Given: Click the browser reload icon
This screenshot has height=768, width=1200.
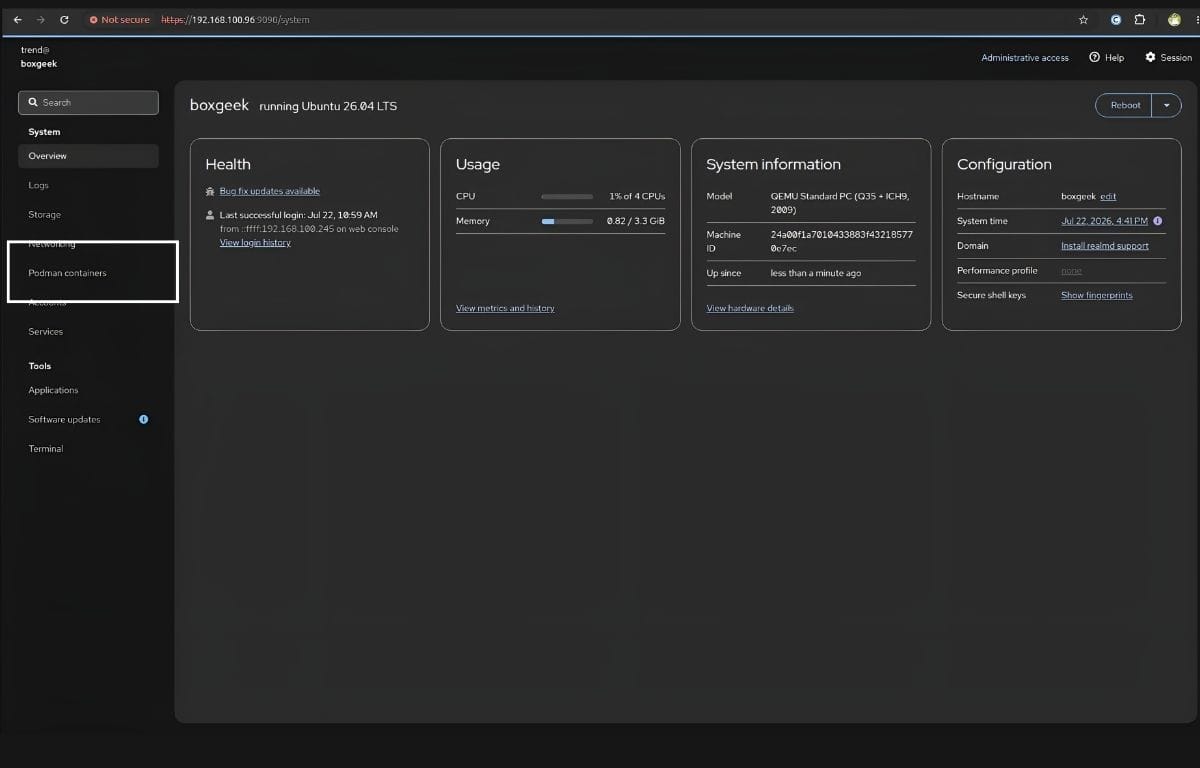Looking at the screenshot, I should coord(65,19).
